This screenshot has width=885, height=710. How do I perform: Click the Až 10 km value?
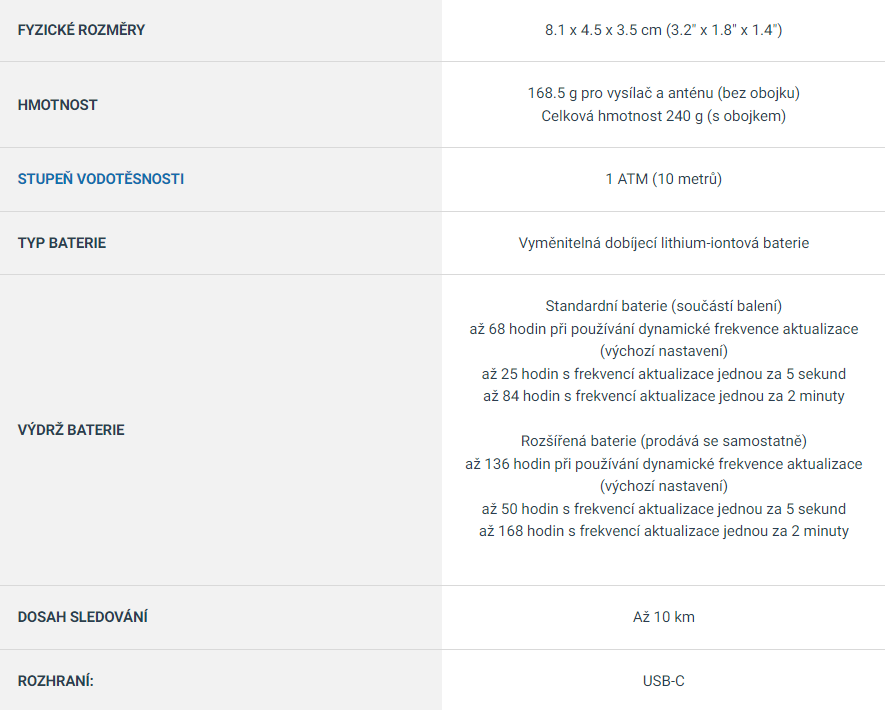[x=663, y=617]
